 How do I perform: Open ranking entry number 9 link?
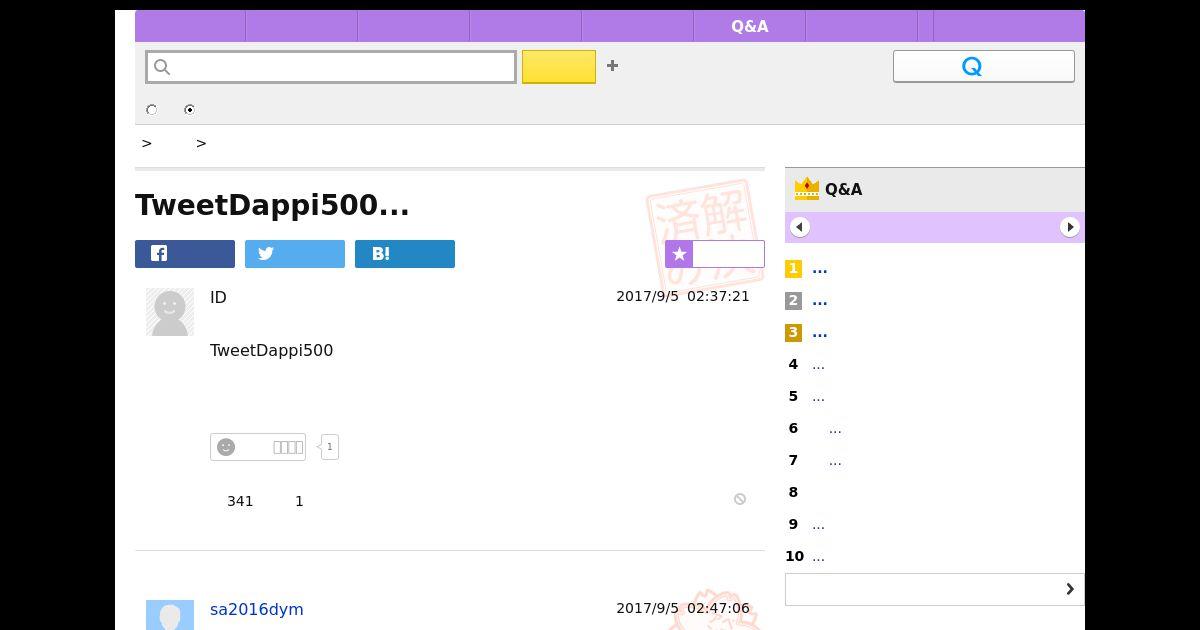point(818,524)
